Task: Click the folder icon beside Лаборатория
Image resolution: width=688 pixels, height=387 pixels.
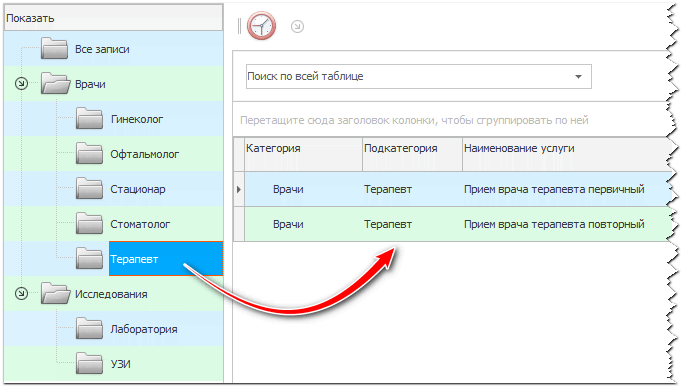Action: [x=90, y=329]
